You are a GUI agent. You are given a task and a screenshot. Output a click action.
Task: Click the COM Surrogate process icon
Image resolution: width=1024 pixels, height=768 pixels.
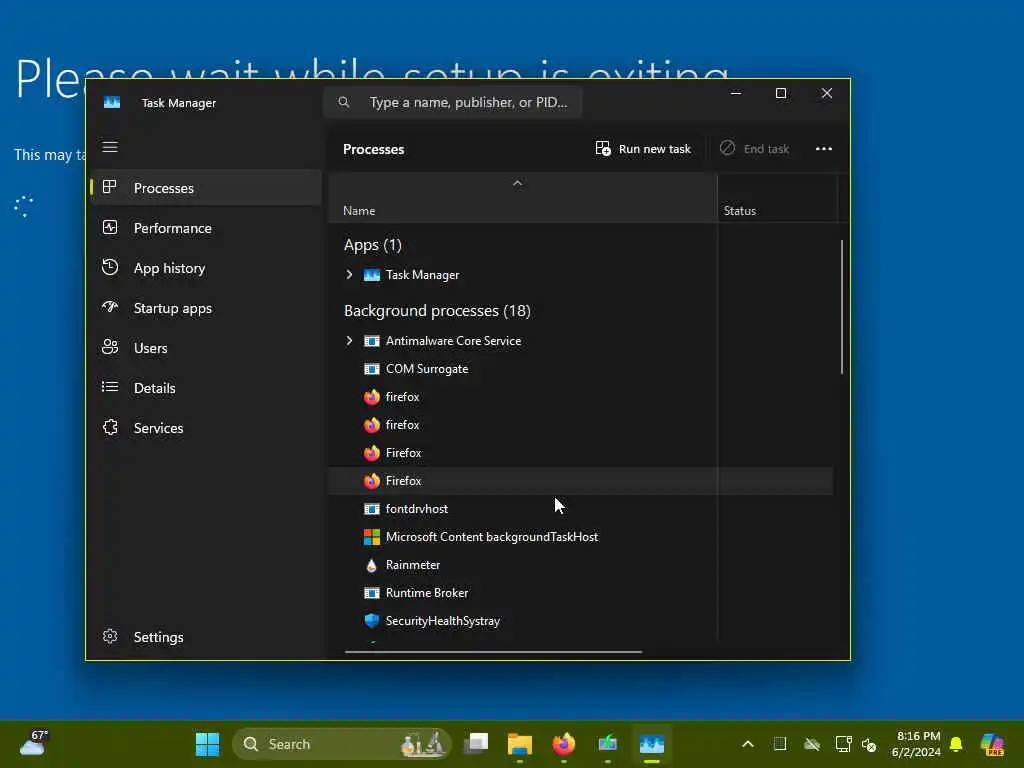(x=372, y=369)
